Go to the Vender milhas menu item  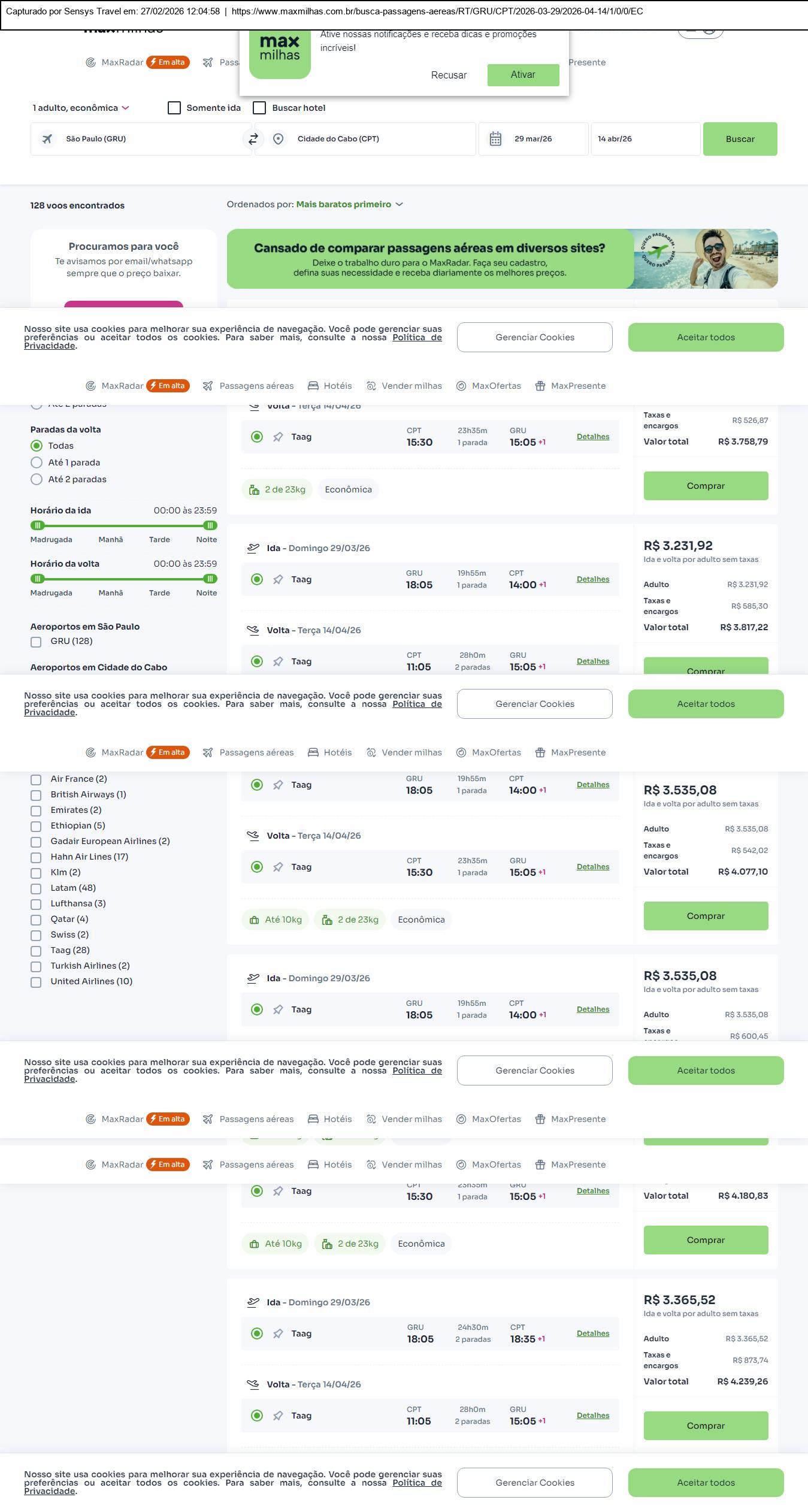point(404,386)
